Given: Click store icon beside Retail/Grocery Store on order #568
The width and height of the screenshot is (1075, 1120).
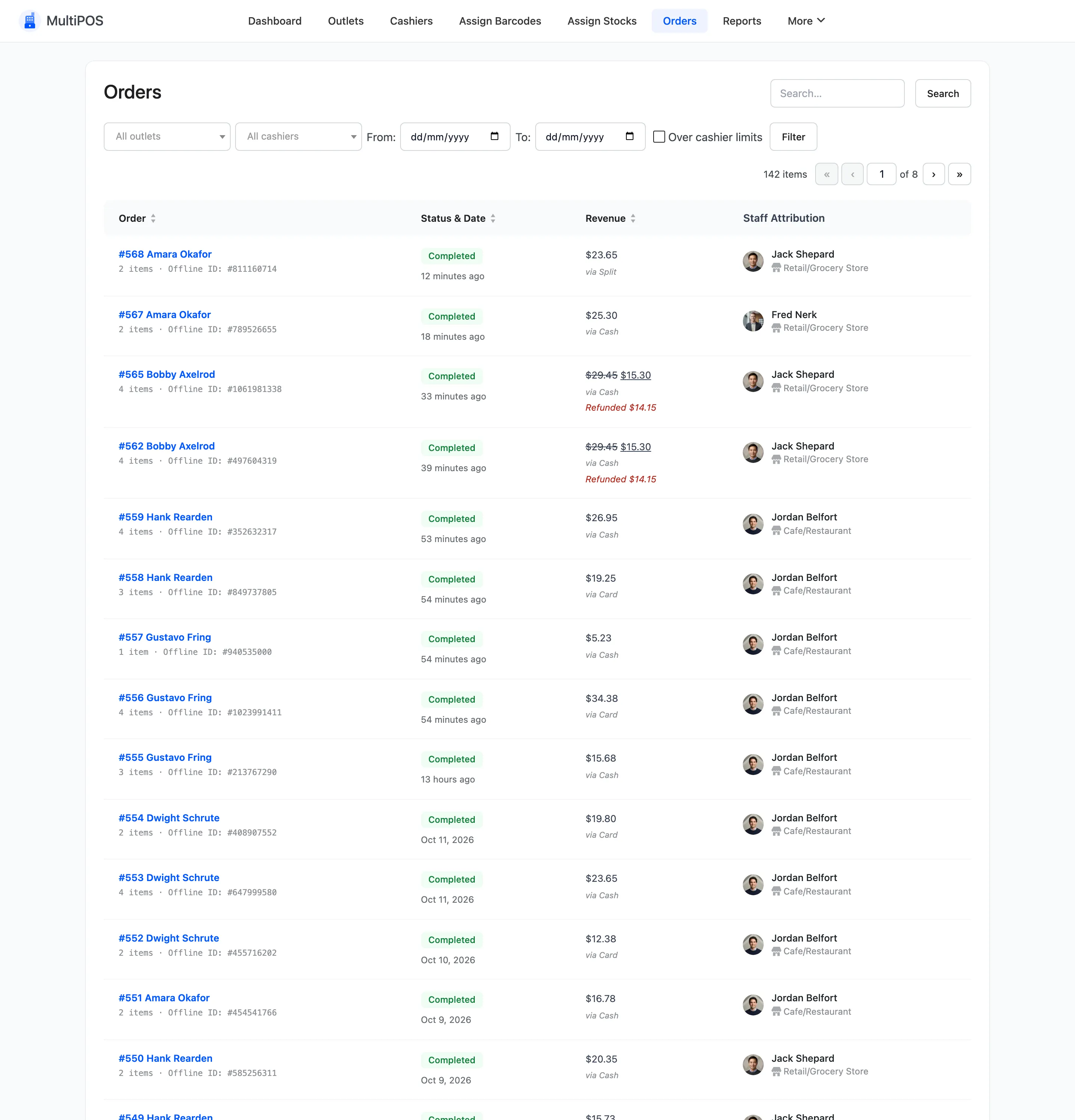Looking at the screenshot, I should (x=776, y=268).
